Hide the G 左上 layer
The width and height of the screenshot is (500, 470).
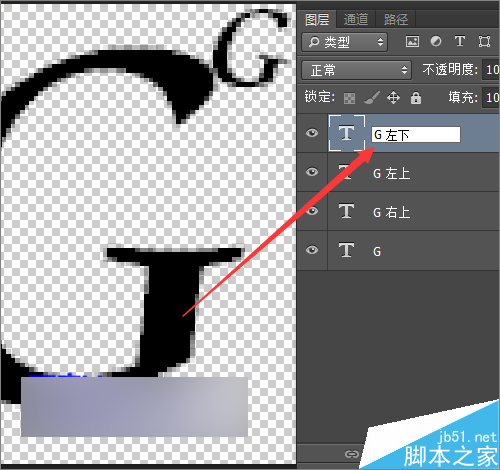(312, 172)
